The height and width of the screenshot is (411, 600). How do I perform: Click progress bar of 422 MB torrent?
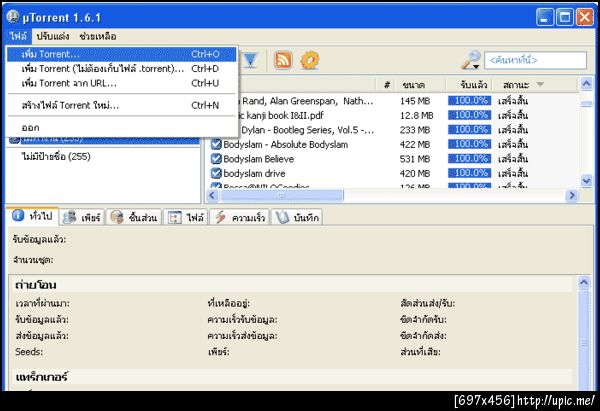[x=470, y=144]
